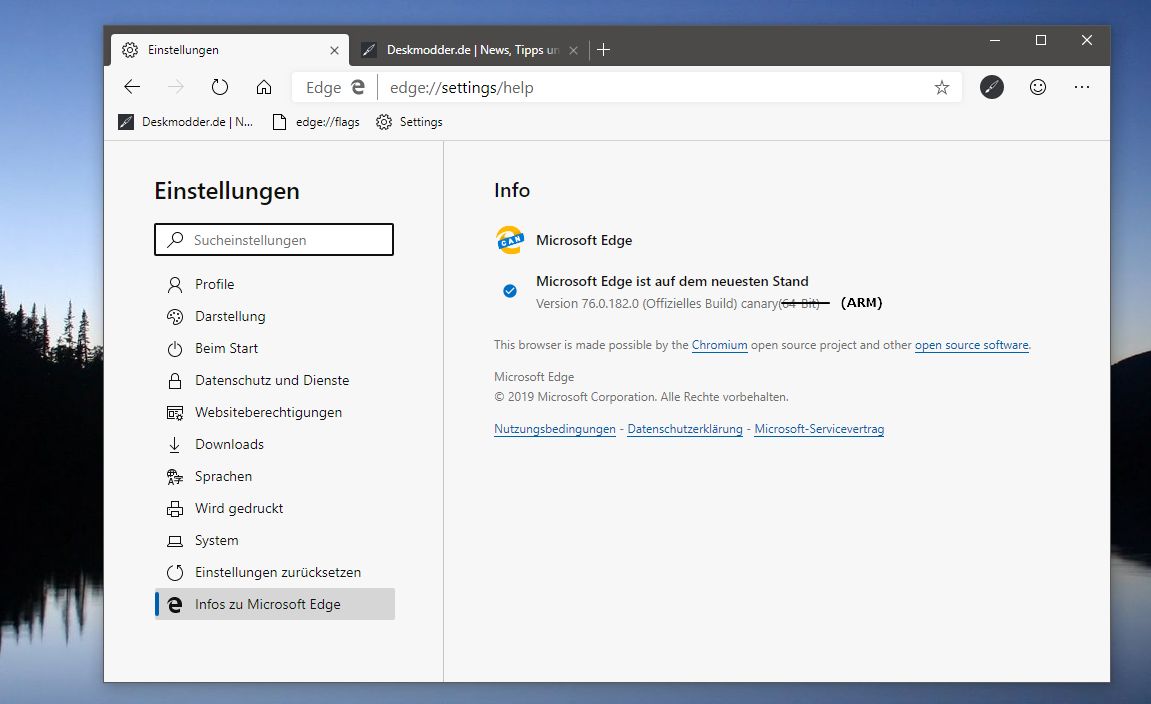1151x704 pixels.
Task: Click the Sprachen language icon
Action: point(175,477)
